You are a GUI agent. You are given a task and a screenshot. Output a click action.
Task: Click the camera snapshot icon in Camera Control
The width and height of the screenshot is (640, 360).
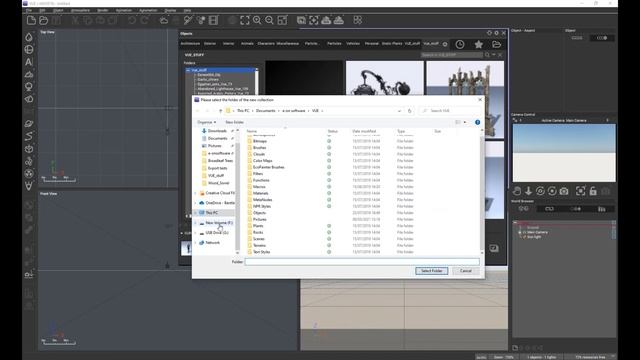(564, 191)
